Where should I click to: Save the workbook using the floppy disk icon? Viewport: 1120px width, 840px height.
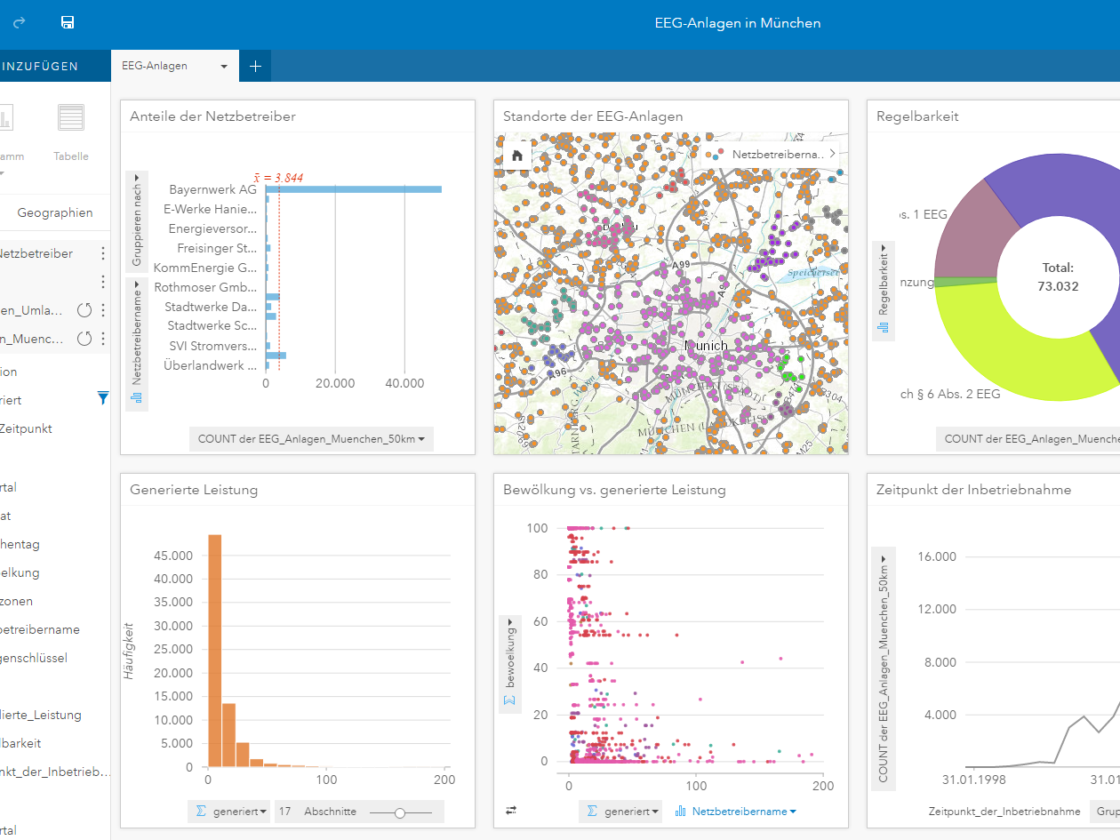coord(68,22)
